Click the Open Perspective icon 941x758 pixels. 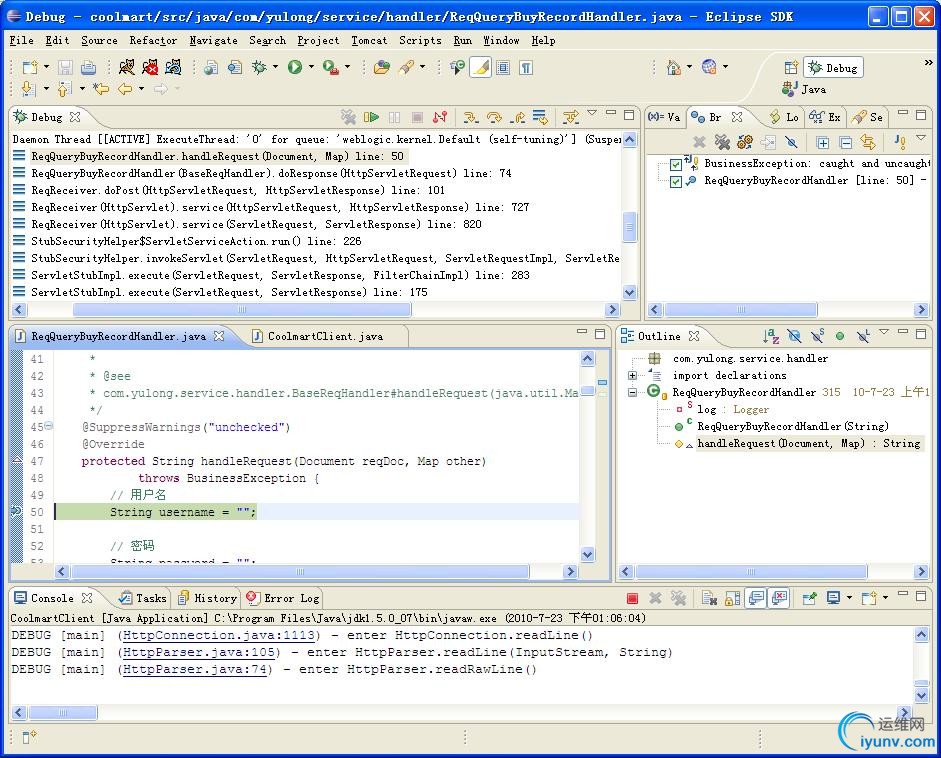(x=791, y=67)
